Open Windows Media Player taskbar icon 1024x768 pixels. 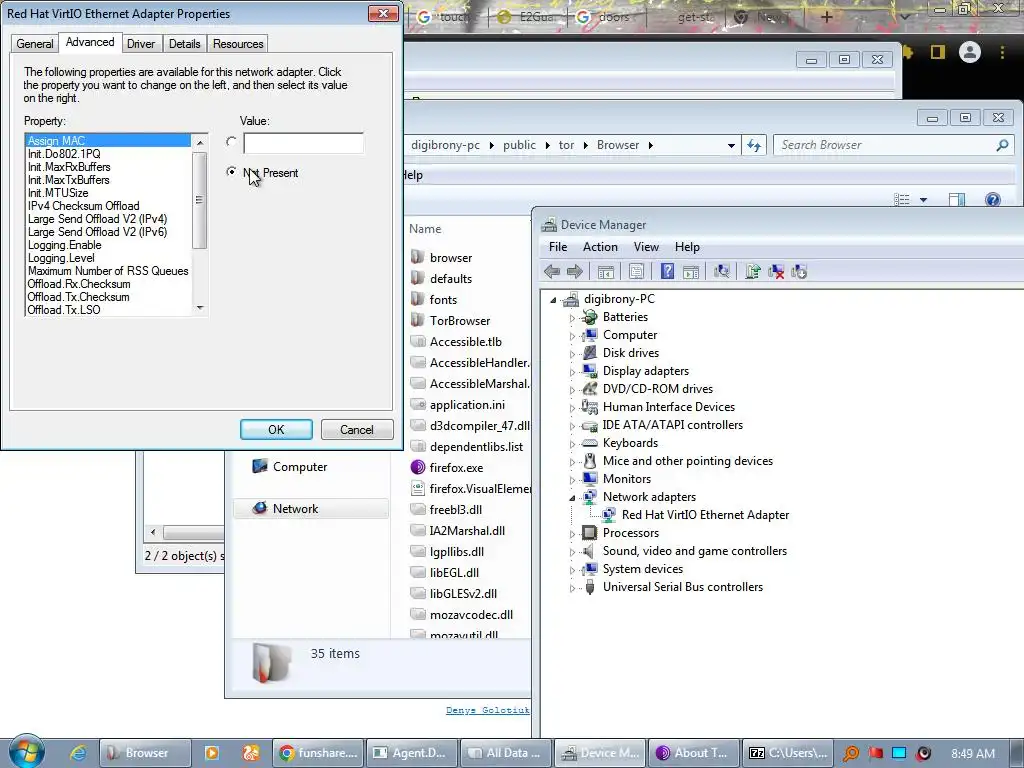(x=212, y=753)
